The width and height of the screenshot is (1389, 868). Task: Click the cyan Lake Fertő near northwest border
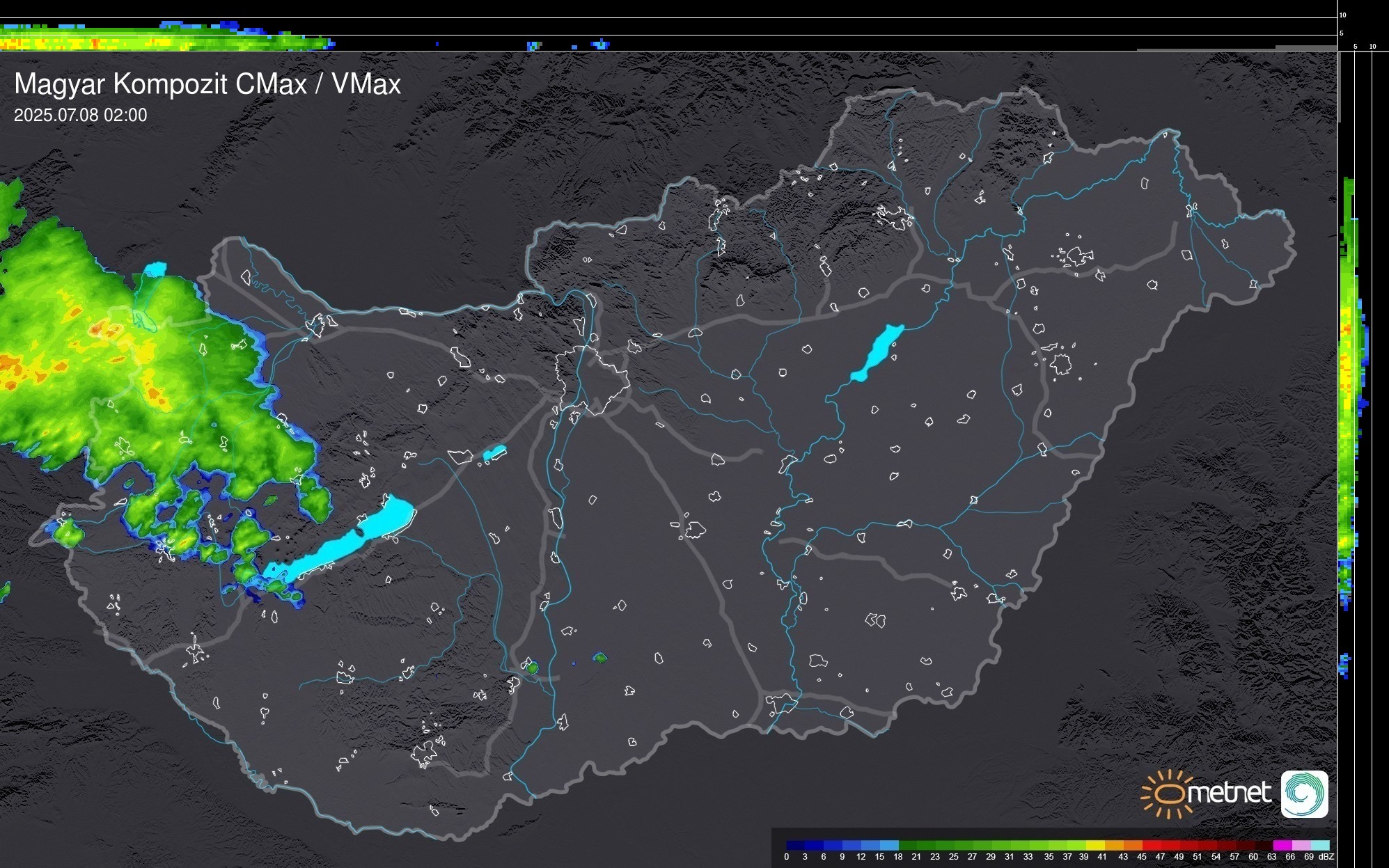[x=155, y=269]
